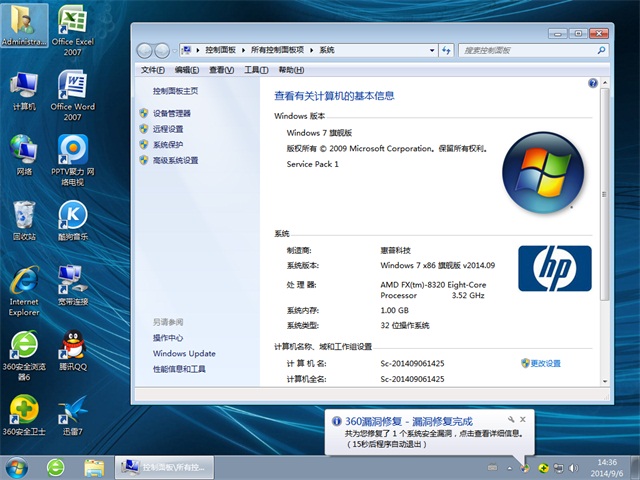640x480 pixels.
Task: Open the Tencent QQ desktop icon
Action: coord(72,349)
